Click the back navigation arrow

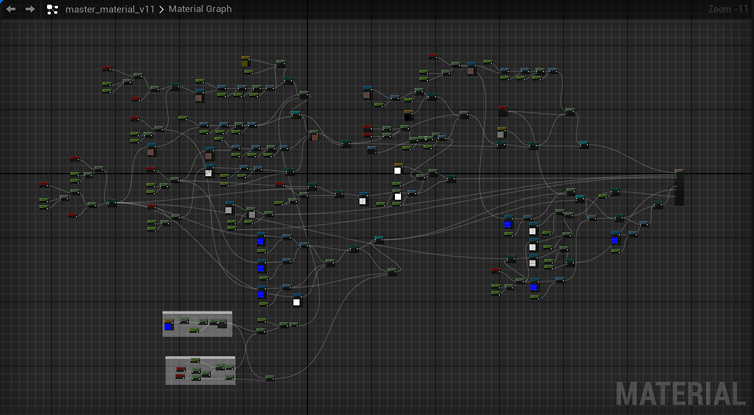pyautogui.click(x=11, y=9)
